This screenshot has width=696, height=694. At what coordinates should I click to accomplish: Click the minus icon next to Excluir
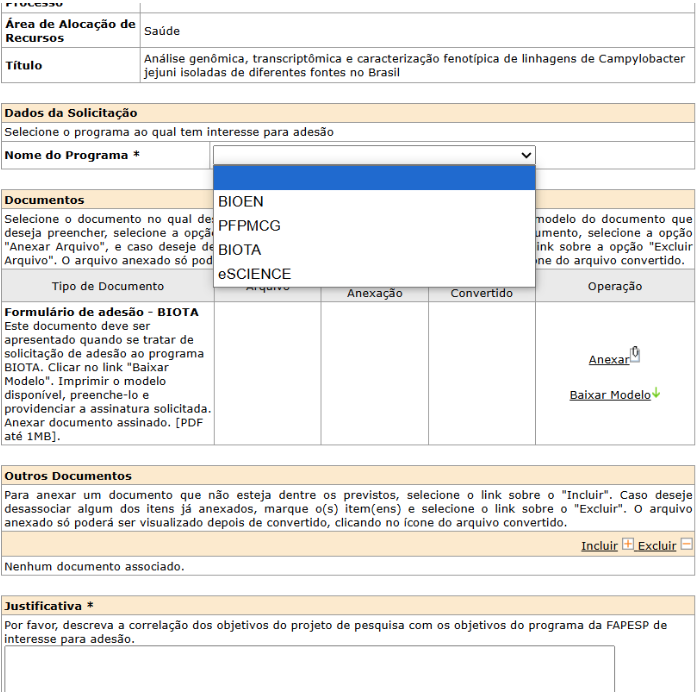(x=686, y=545)
